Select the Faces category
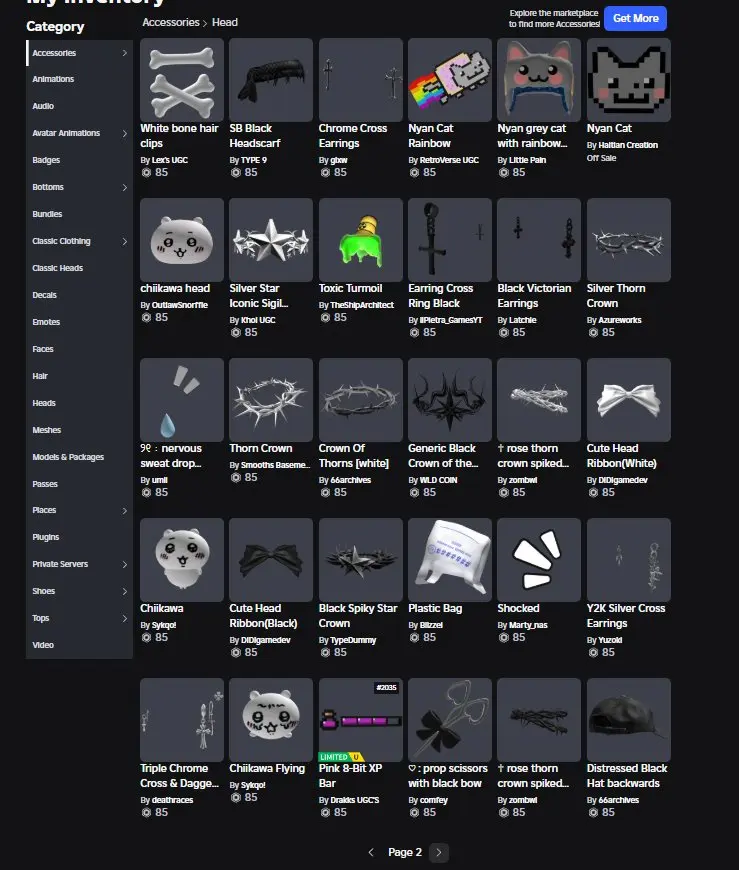Screen dimensions: 739x870 pyautogui.click(x=43, y=349)
